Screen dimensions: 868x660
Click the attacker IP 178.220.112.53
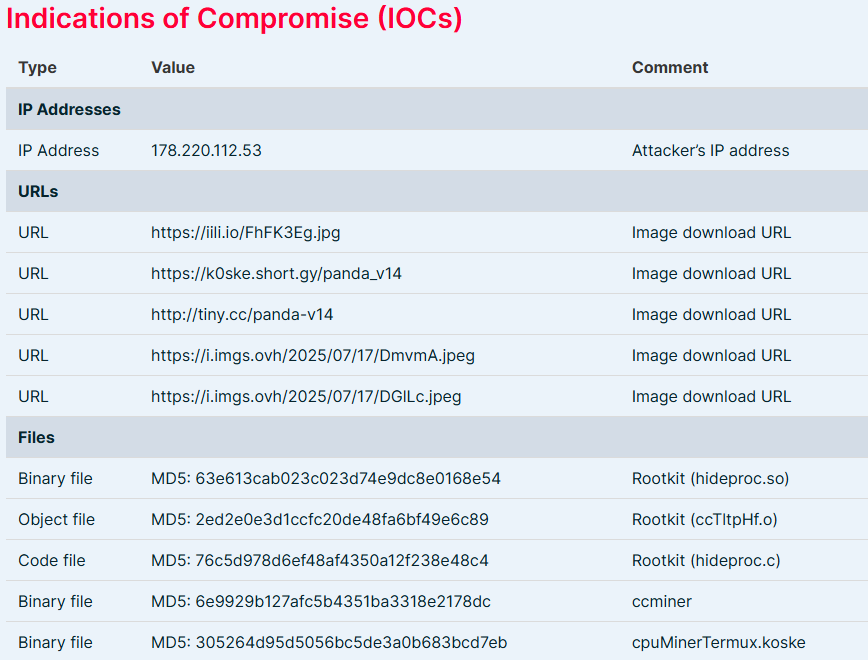click(206, 150)
